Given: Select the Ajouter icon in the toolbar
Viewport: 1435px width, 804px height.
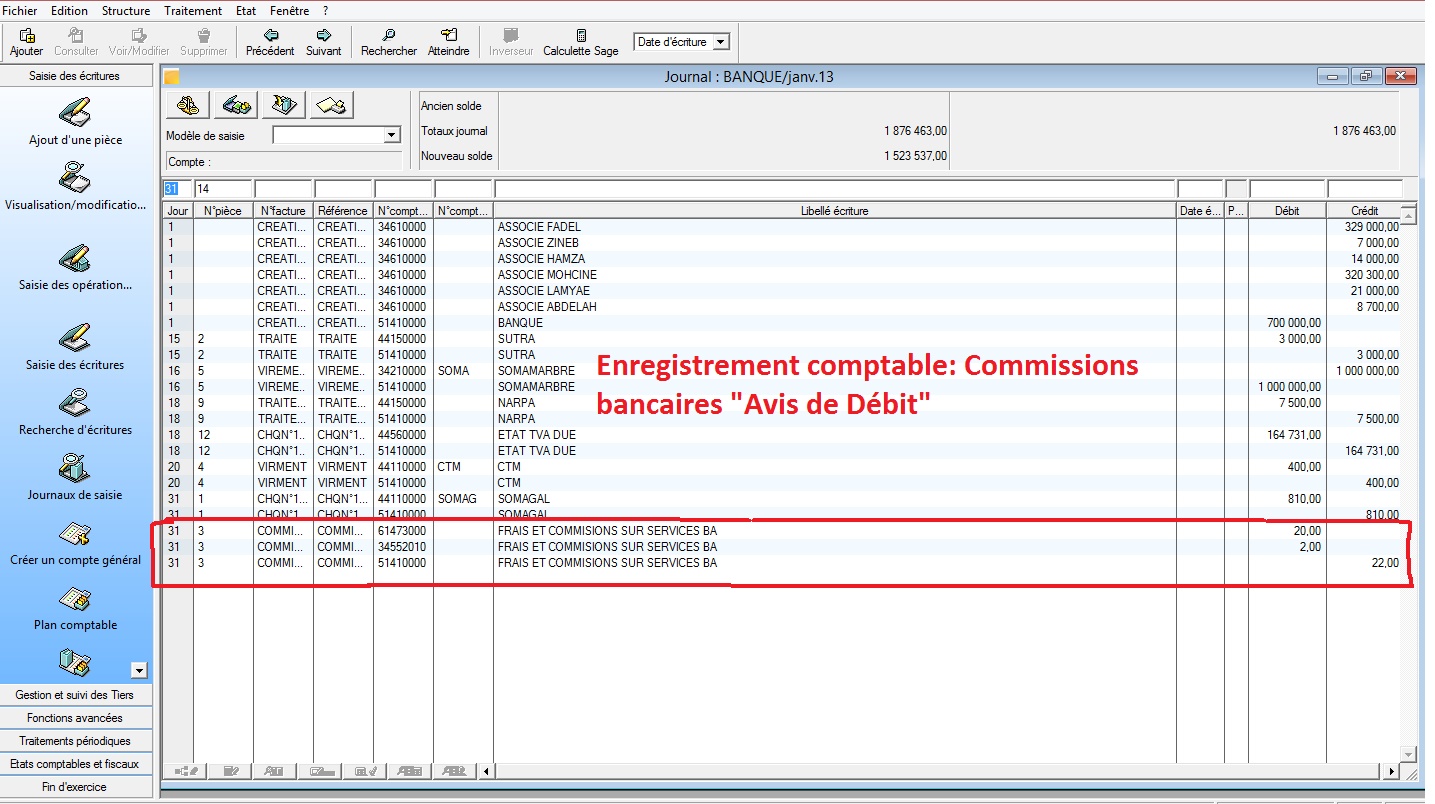Looking at the screenshot, I should click(x=25, y=41).
